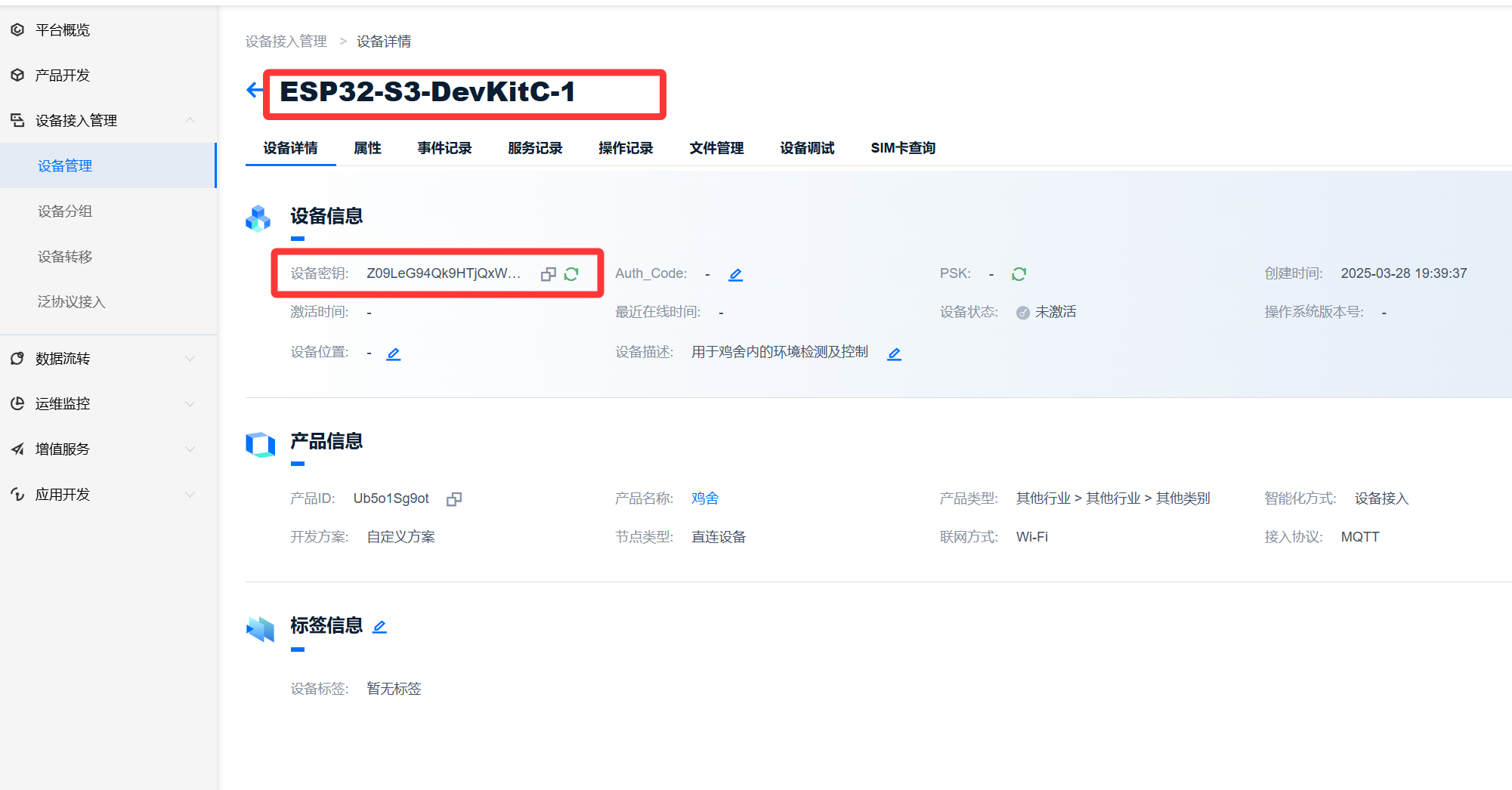Copy the device secret key
The image size is (1512, 790).
[549, 274]
